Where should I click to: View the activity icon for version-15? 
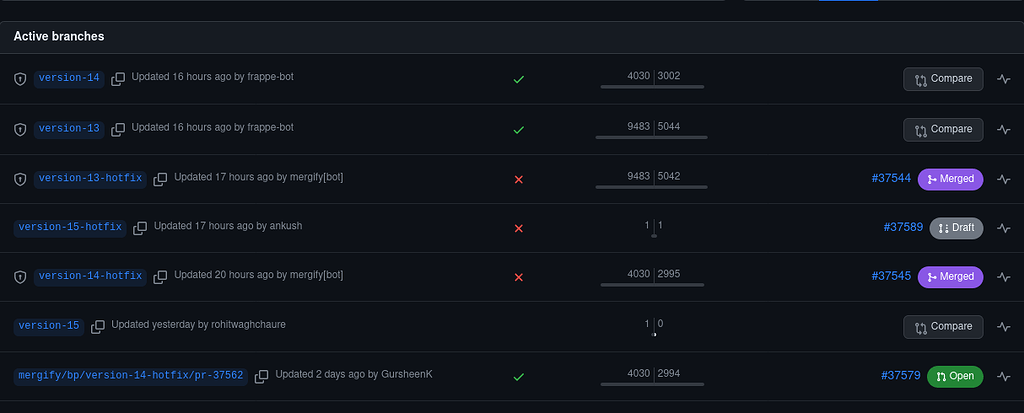point(1004,327)
